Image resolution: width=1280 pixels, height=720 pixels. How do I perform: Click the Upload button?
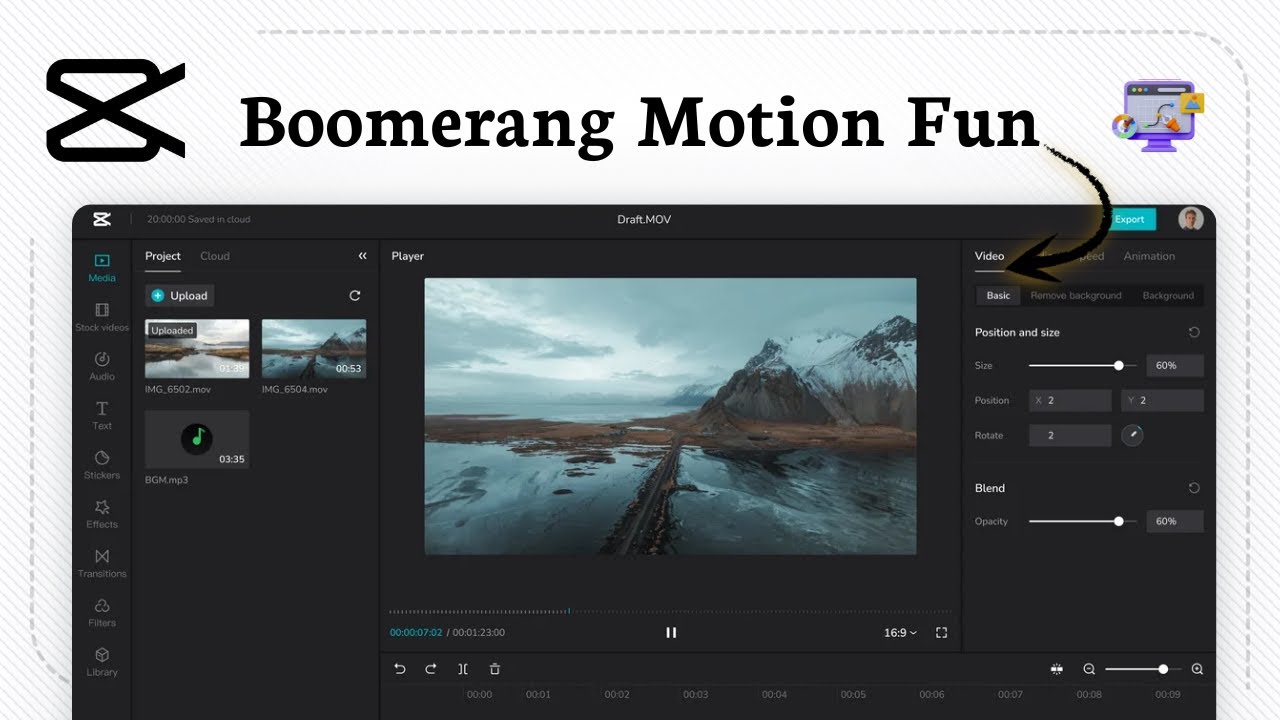(x=180, y=295)
